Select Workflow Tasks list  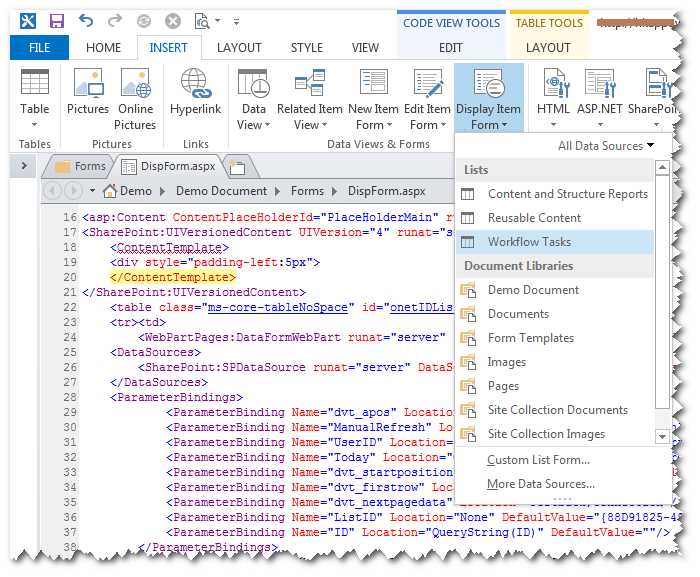pos(554,242)
